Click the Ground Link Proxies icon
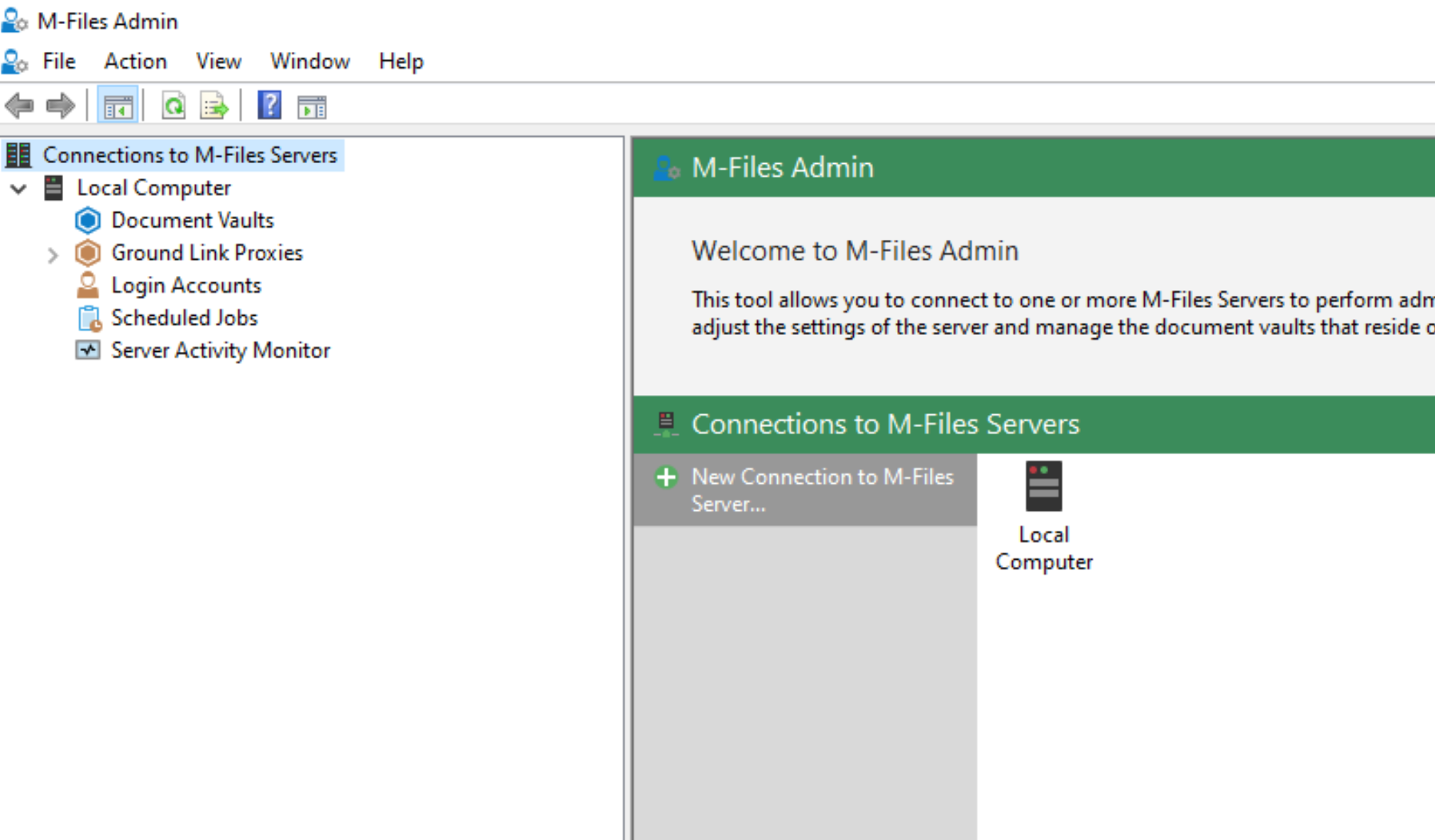The height and width of the screenshot is (840, 1435). coord(88,253)
